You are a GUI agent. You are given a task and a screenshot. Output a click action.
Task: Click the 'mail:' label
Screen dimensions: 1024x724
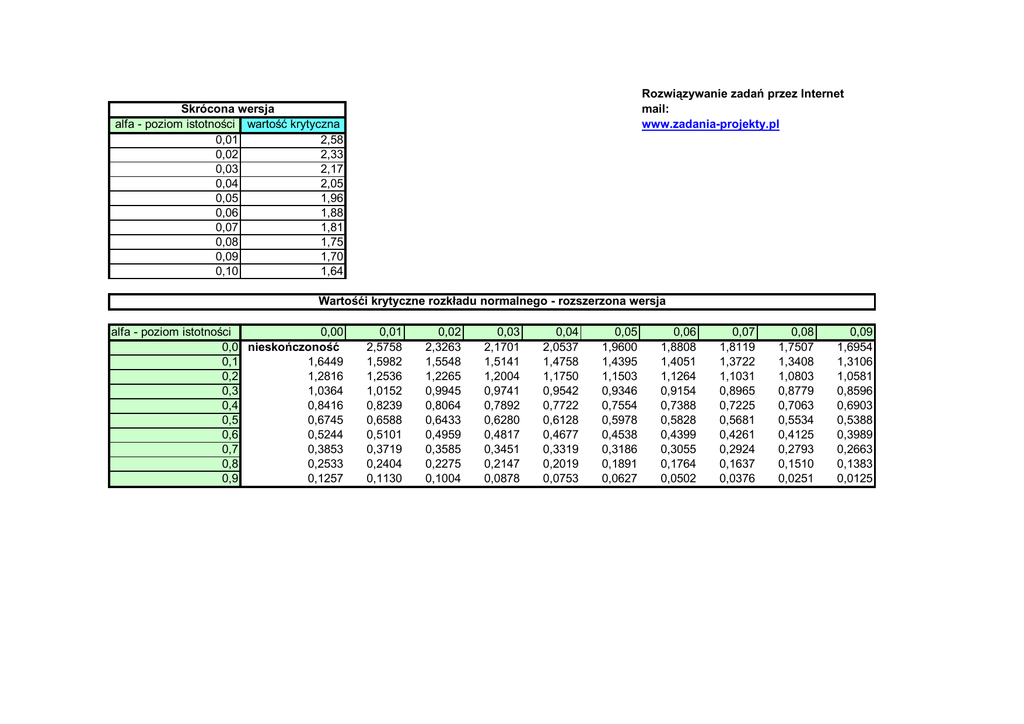coord(654,109)
